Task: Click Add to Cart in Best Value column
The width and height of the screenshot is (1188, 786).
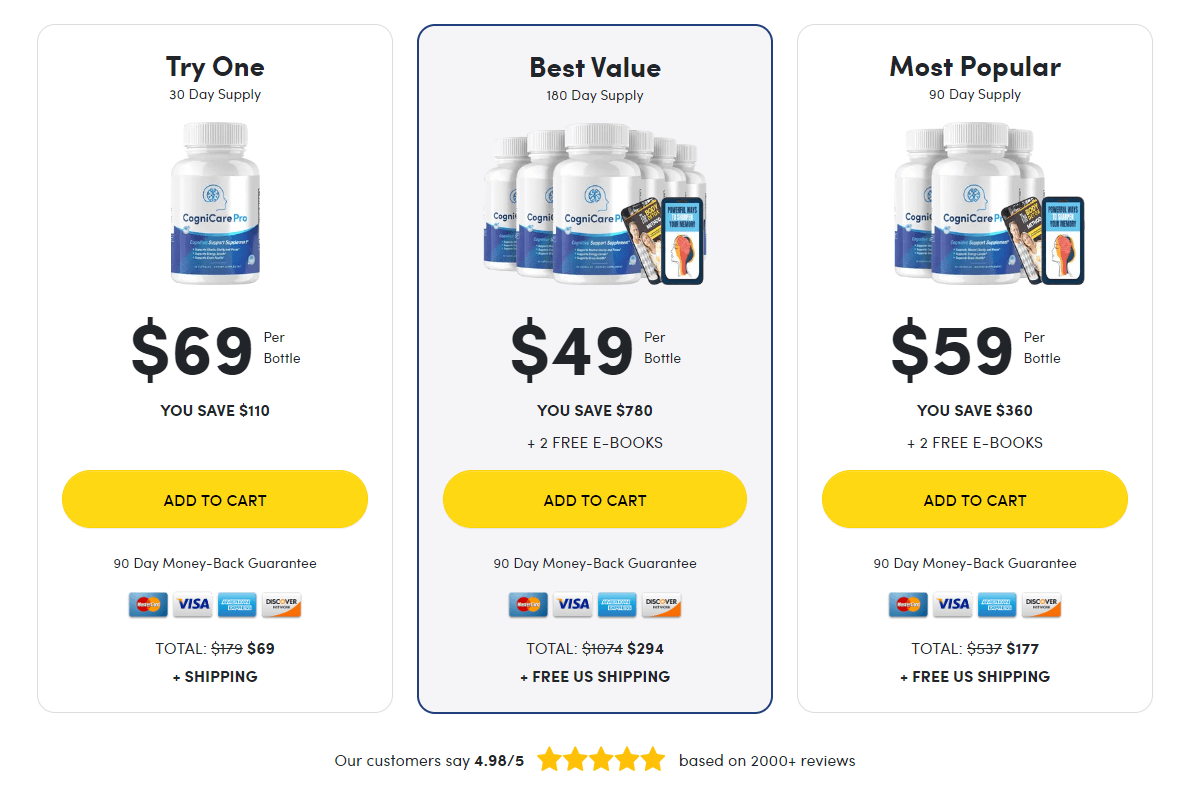Action: point(595,499)
